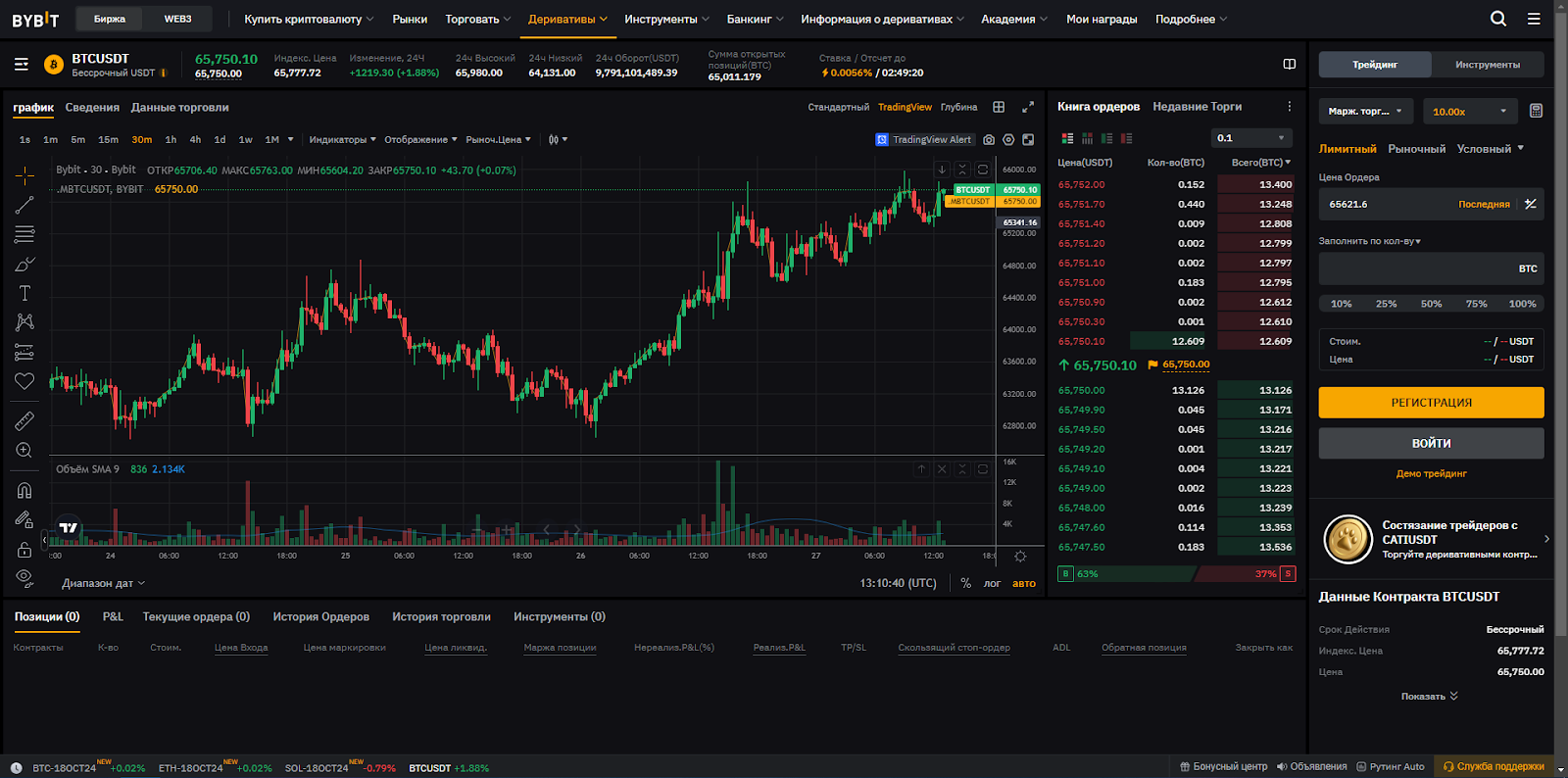
Task: Click the РЕГИСТРАЦИЯ button
Action: pos(1431,402)
